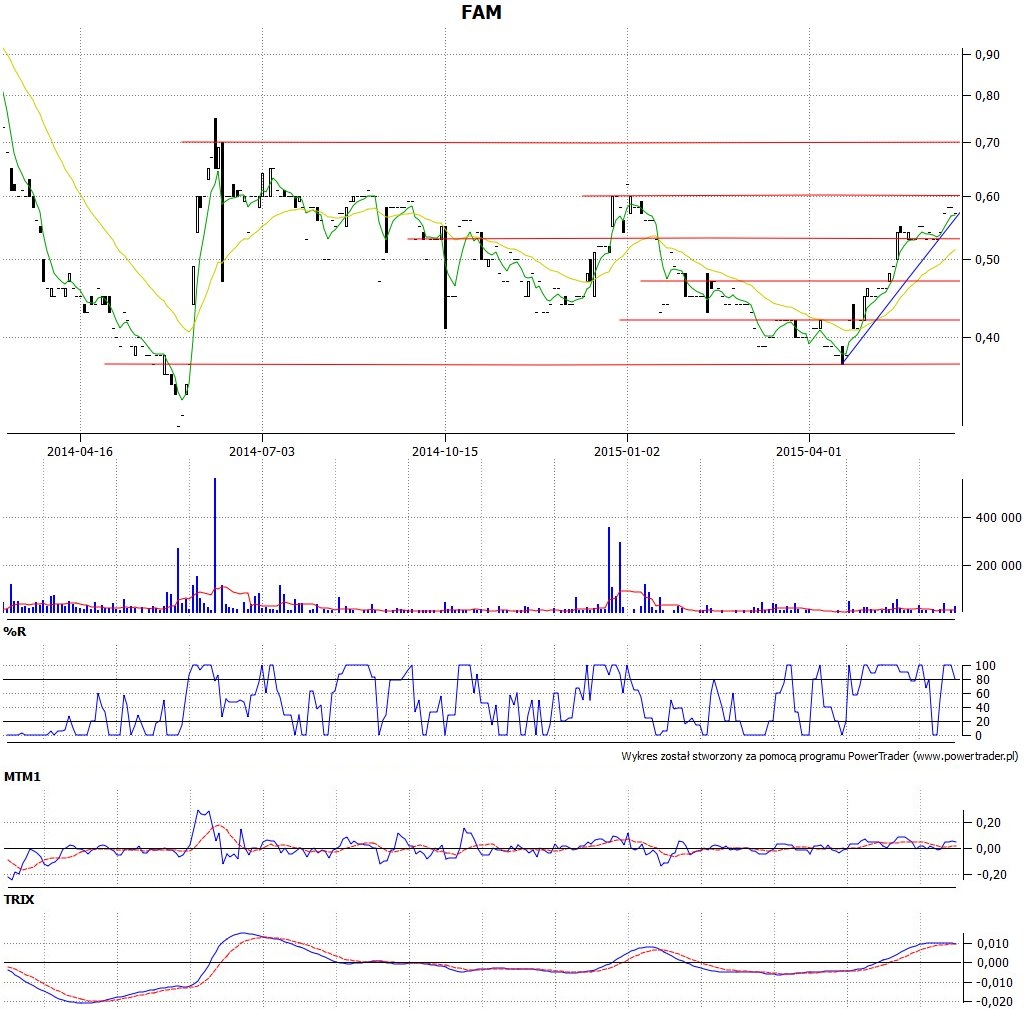
Task: Click the MTM1 axis value 0,20
Action: [987, 823]
